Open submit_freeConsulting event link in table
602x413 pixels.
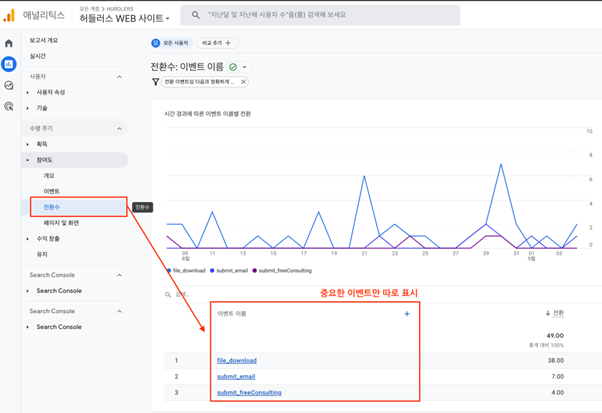click(x=249, y=393)
